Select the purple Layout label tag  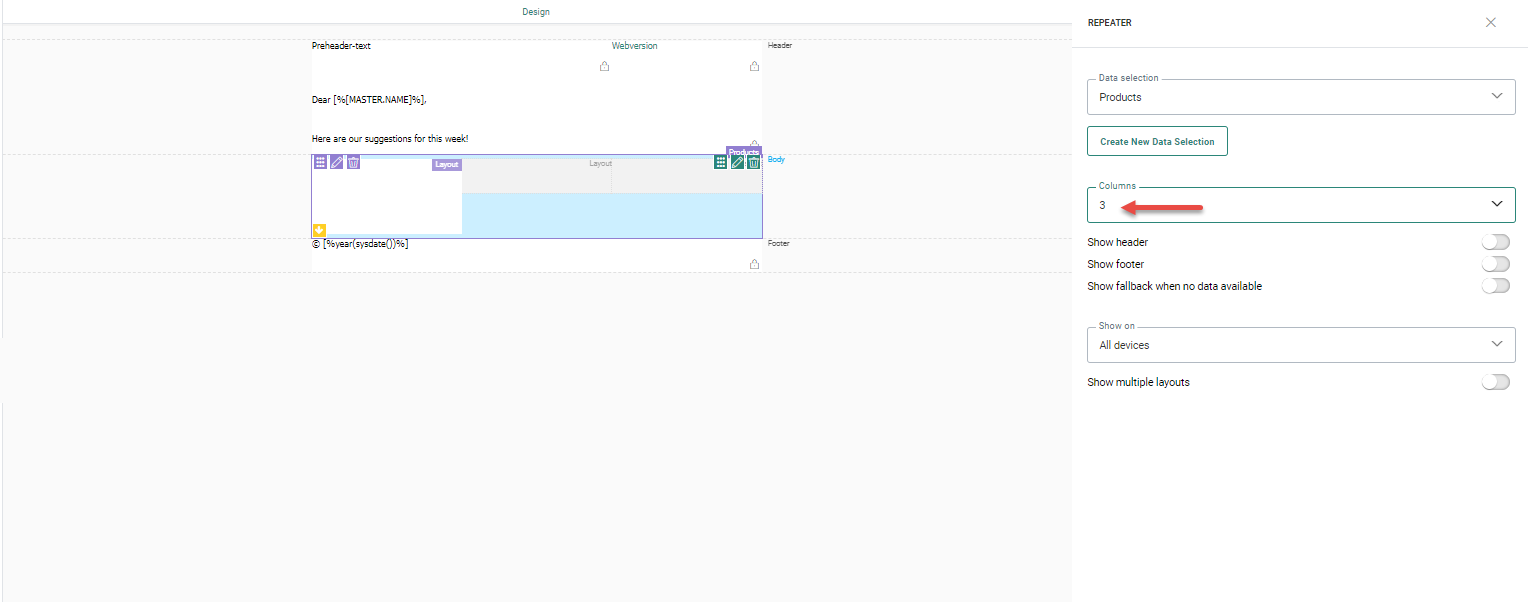tap(446, 165)
